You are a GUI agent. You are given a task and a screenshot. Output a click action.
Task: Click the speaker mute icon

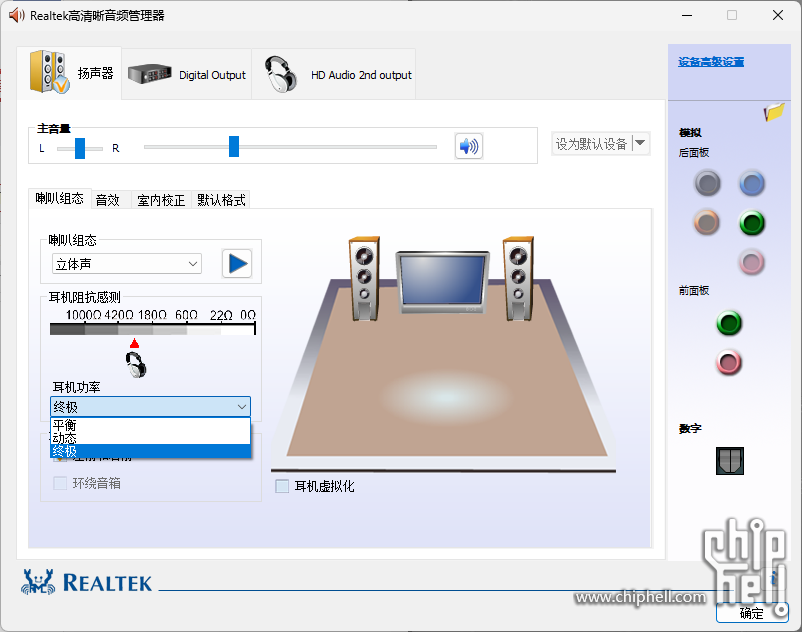click(468, 146)
